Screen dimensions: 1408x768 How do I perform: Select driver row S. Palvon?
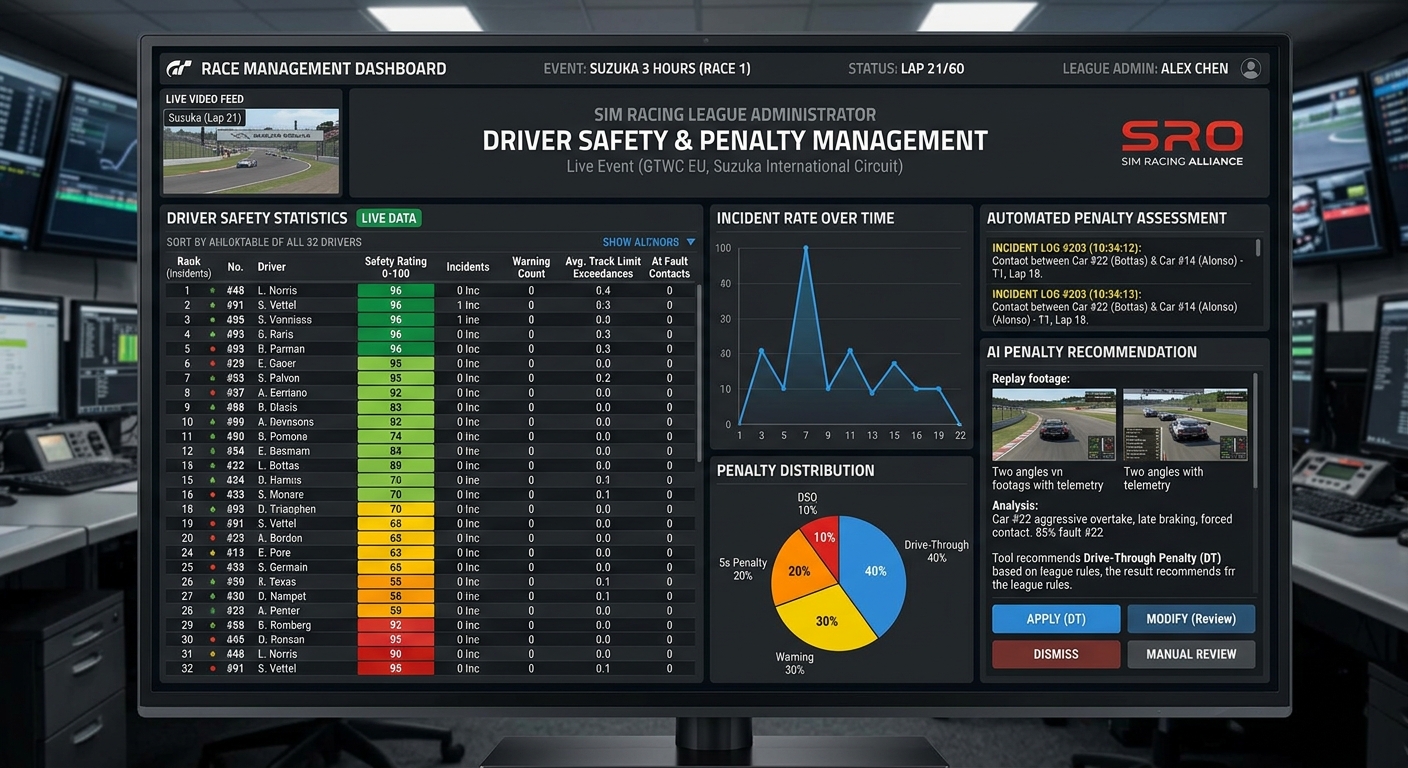coord(430,379)
